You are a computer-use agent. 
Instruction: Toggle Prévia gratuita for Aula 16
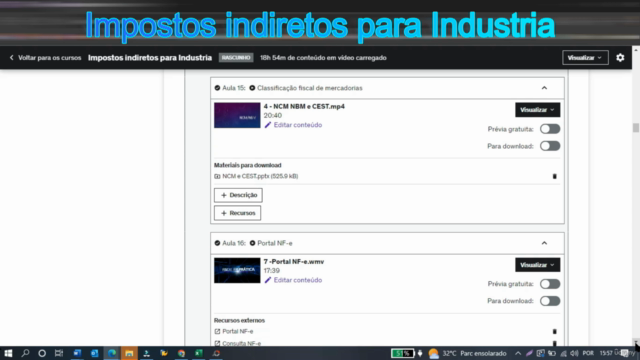coord(550,284)
